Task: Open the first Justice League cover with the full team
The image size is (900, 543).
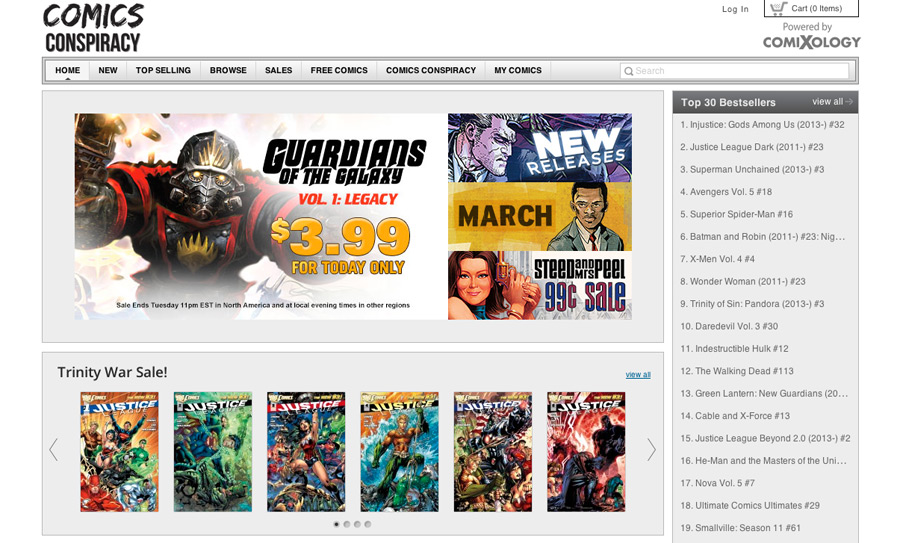Action: coord(119,452)
